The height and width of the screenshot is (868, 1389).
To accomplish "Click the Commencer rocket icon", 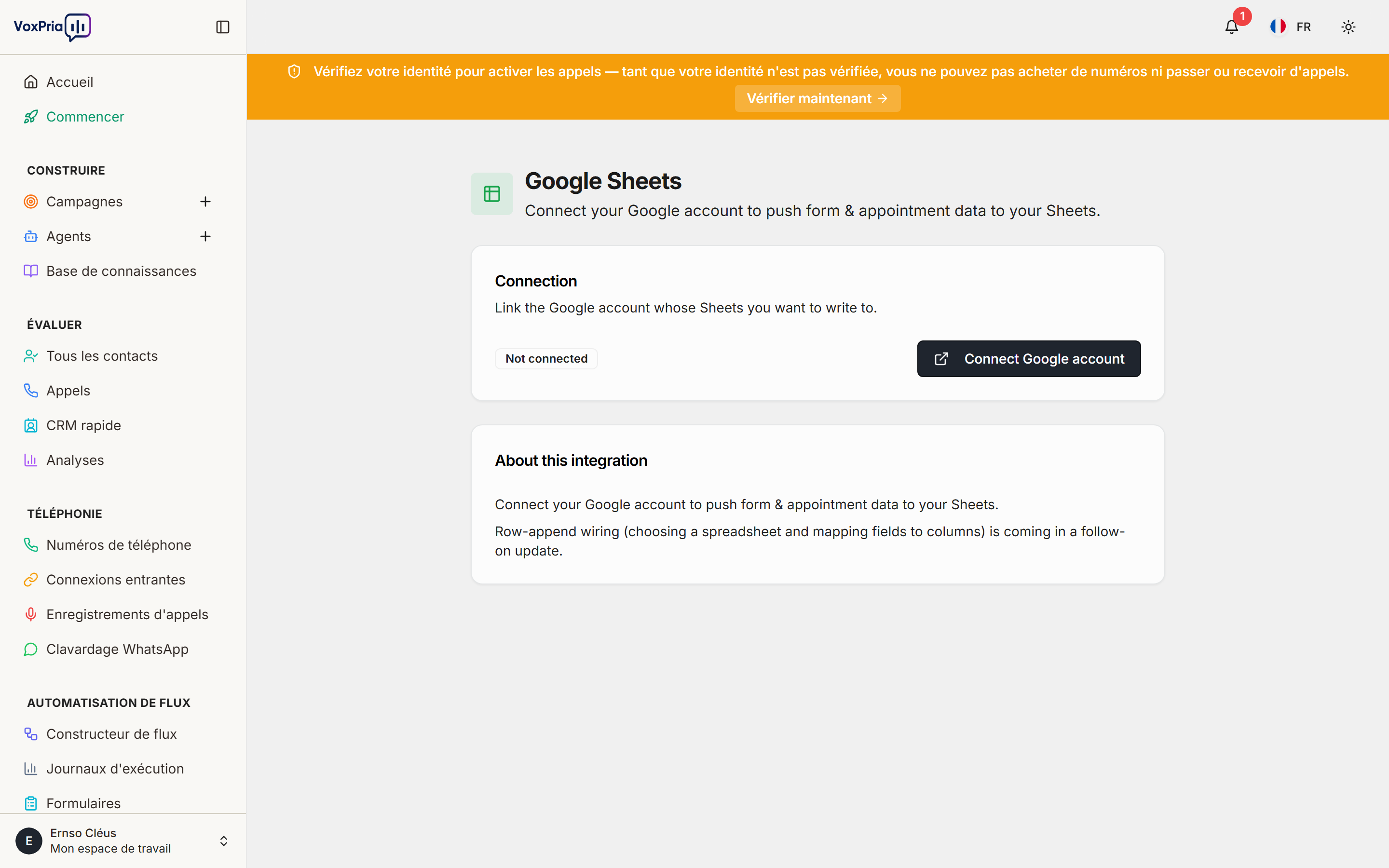I will click(31, 117).
